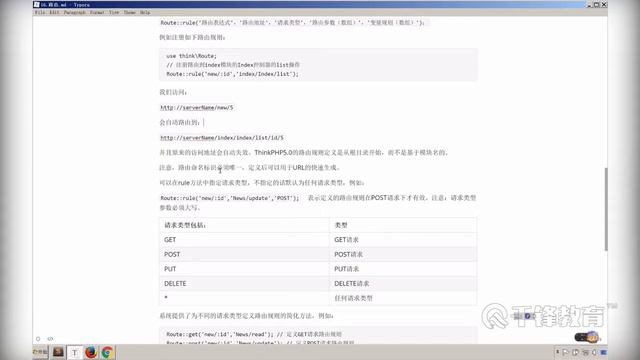This screenshot has width=640, height=360.
Task: Select the Typora taskbar icon
Action: point(74,352)
